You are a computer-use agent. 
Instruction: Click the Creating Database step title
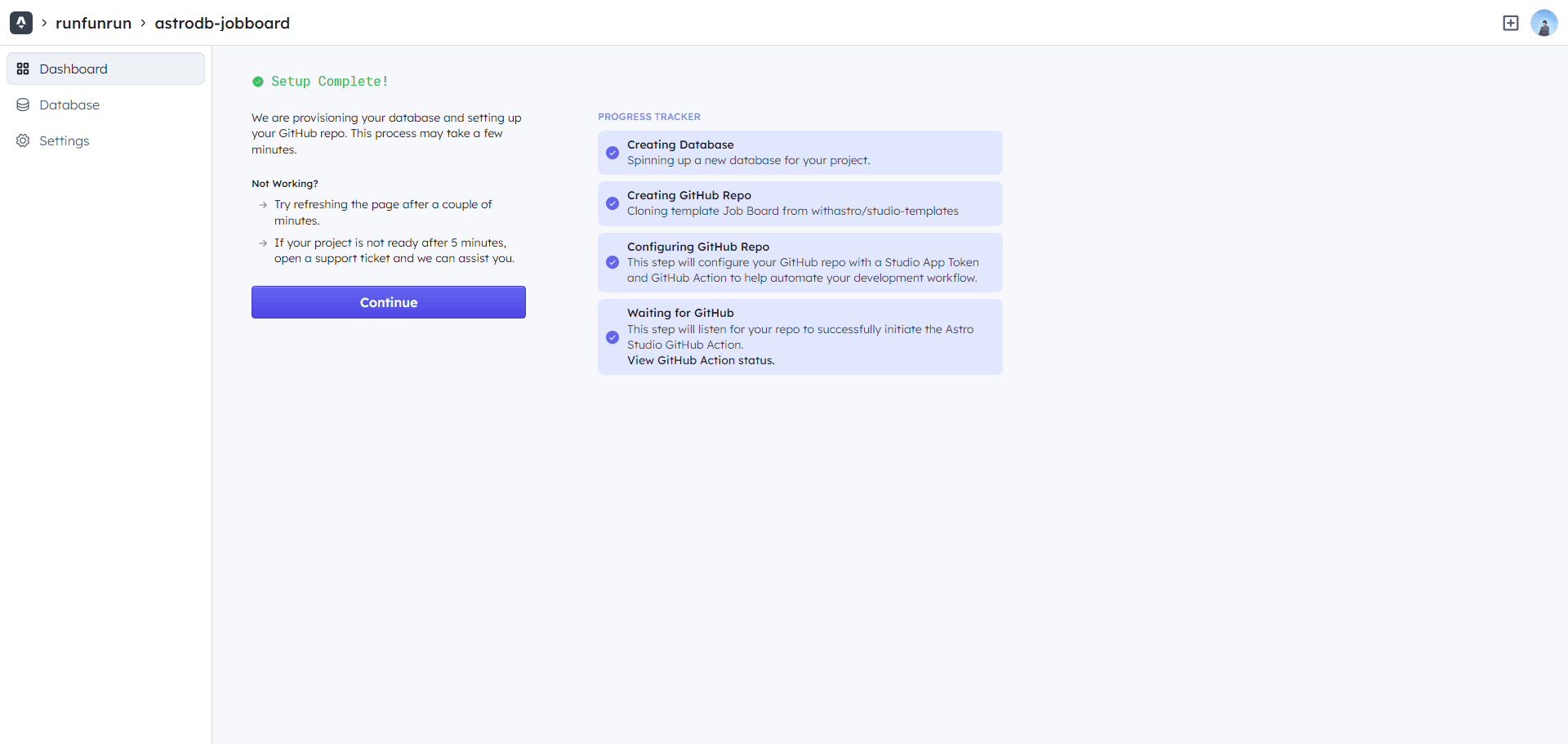coord(680,145)
